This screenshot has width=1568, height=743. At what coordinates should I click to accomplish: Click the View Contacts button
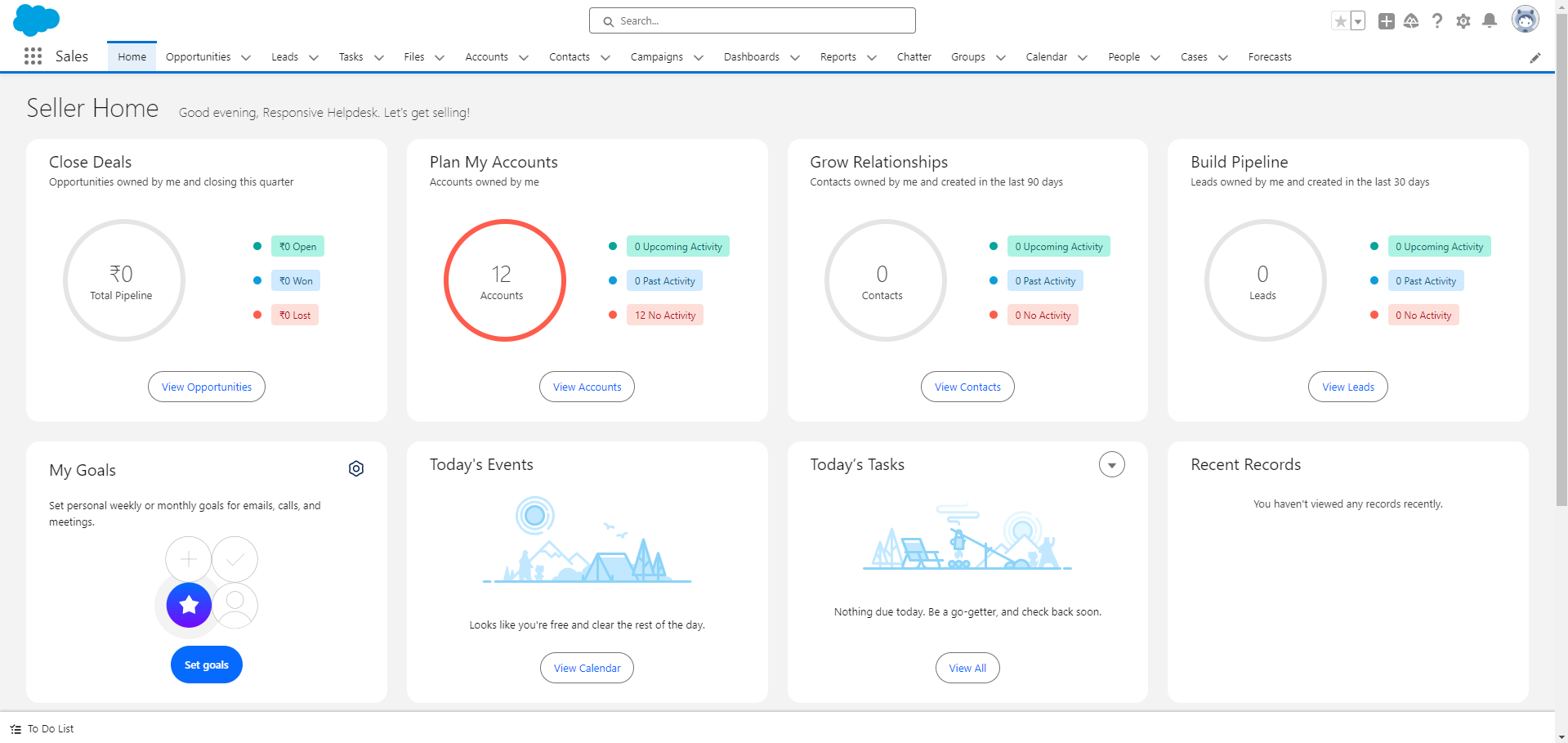click(x=967, y=387)
